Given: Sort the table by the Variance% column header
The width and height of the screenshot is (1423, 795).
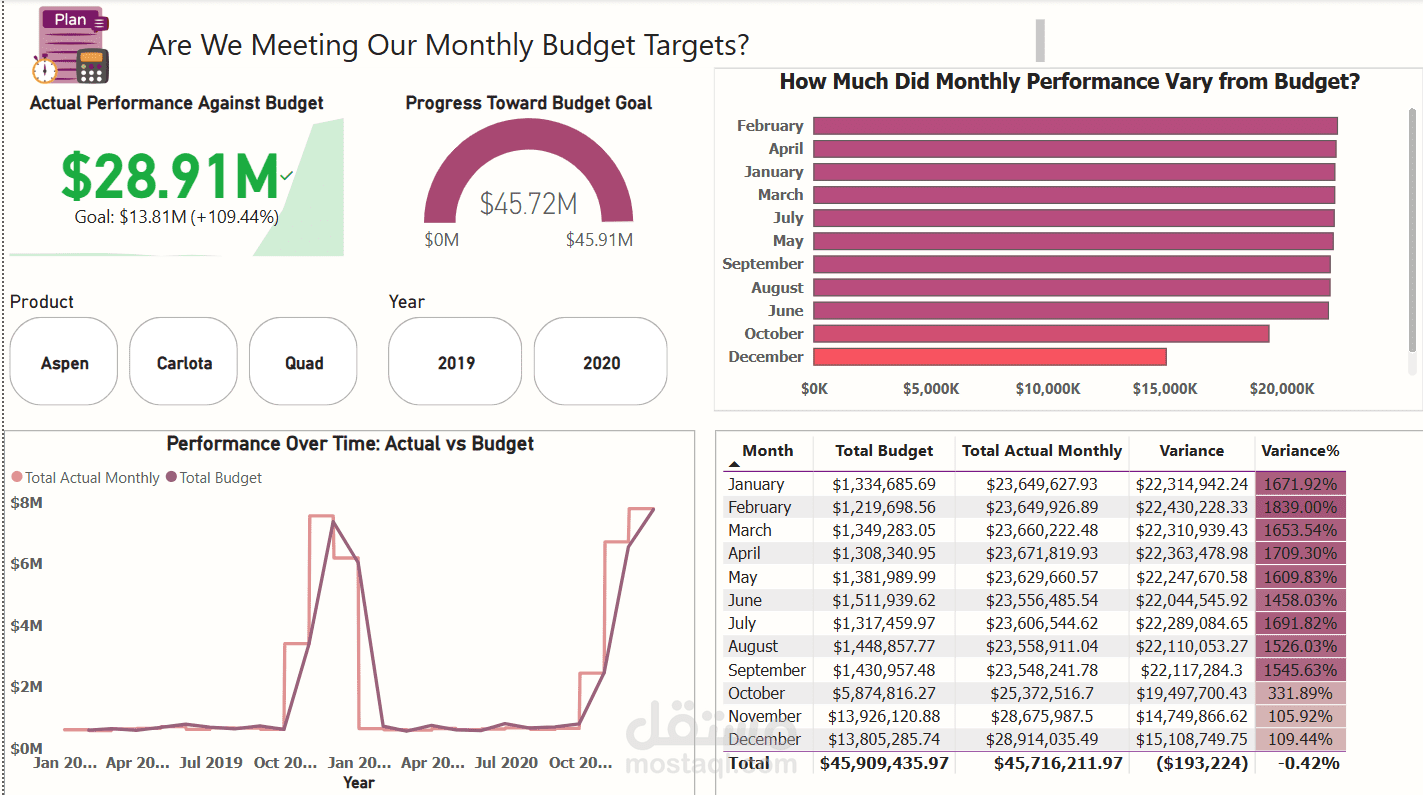Looking at the screenshot, I should pos(1301,451).
